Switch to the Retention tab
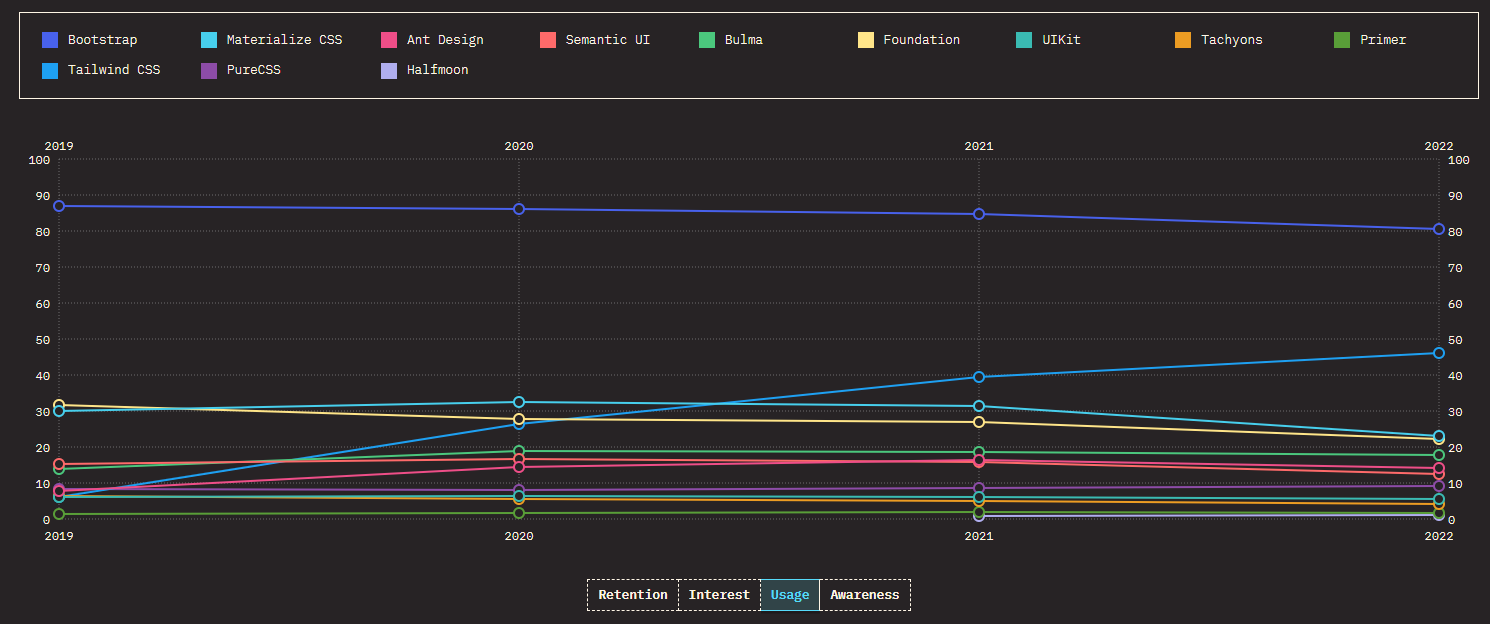The width and height of the screenshot is (1490, 624). click(633, 595)
